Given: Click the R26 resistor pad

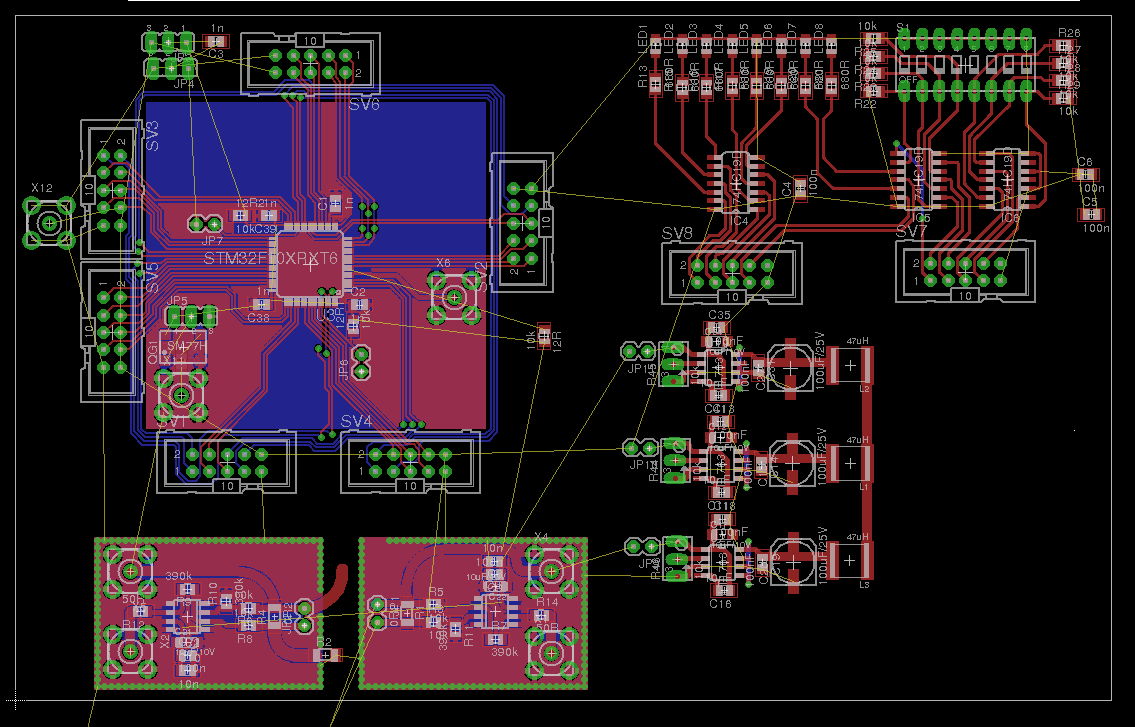Looking at the screenshot, I should coord(1063,46).
